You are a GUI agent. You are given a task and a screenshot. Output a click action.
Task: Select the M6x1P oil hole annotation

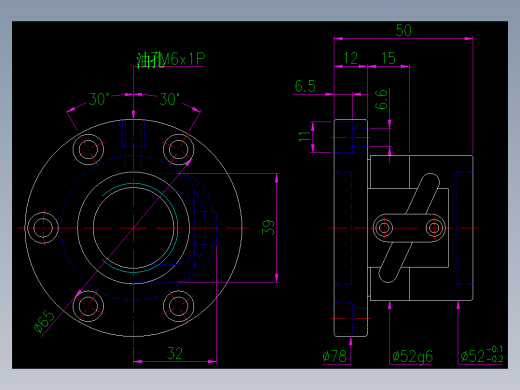[171, 60]
